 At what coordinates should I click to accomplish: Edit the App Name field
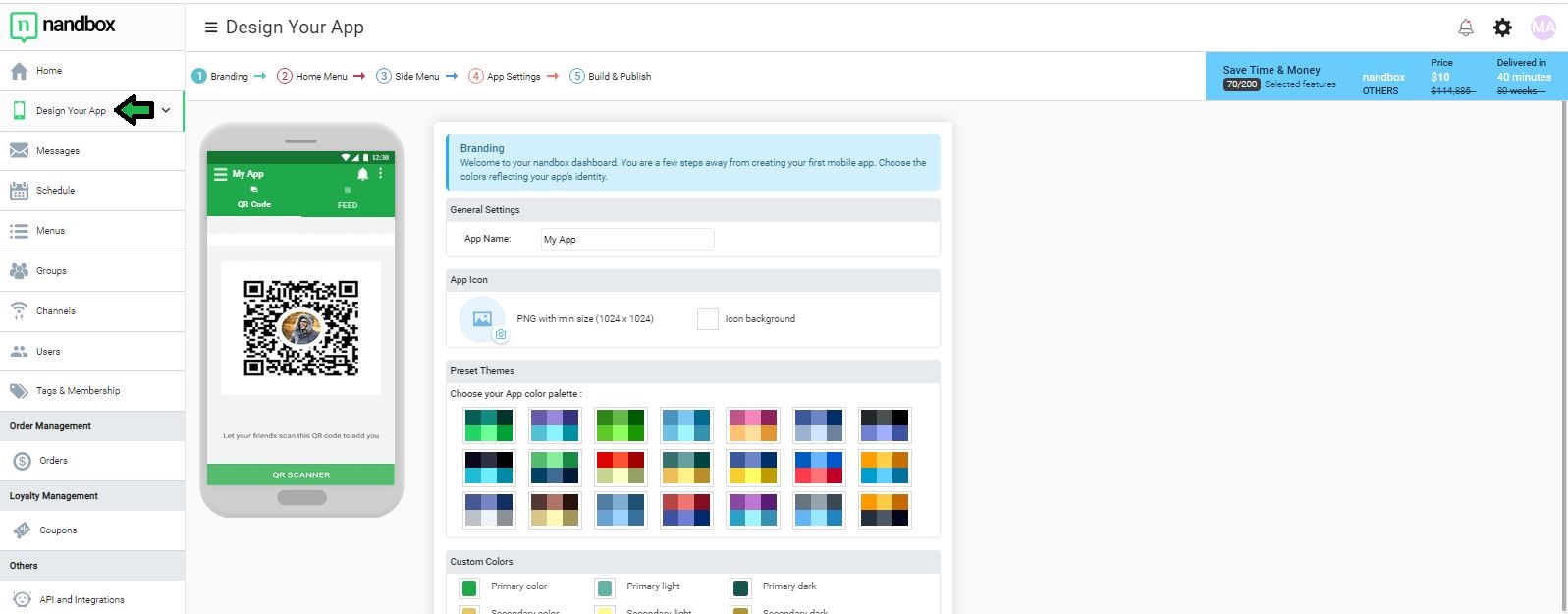[x=627, y=239]
